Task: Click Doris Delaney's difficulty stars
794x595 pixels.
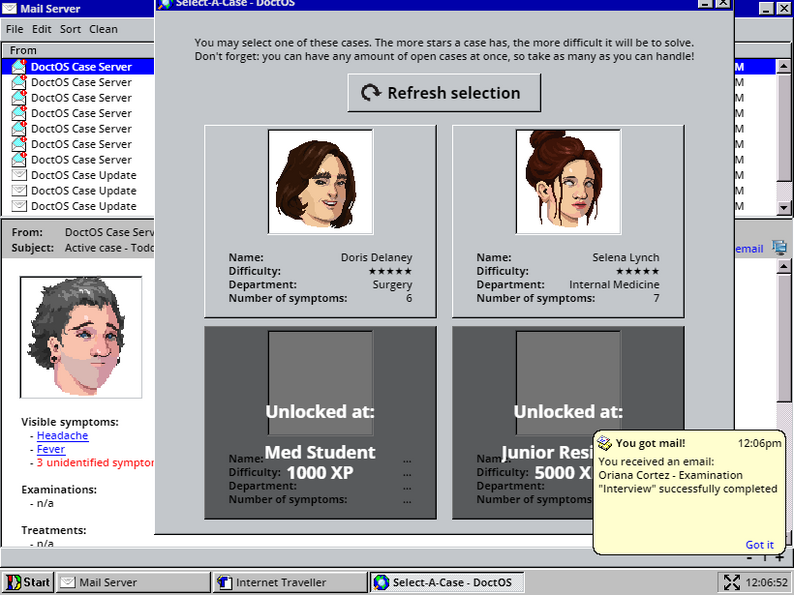Action: pyautogui.click(x=390, y=271)
